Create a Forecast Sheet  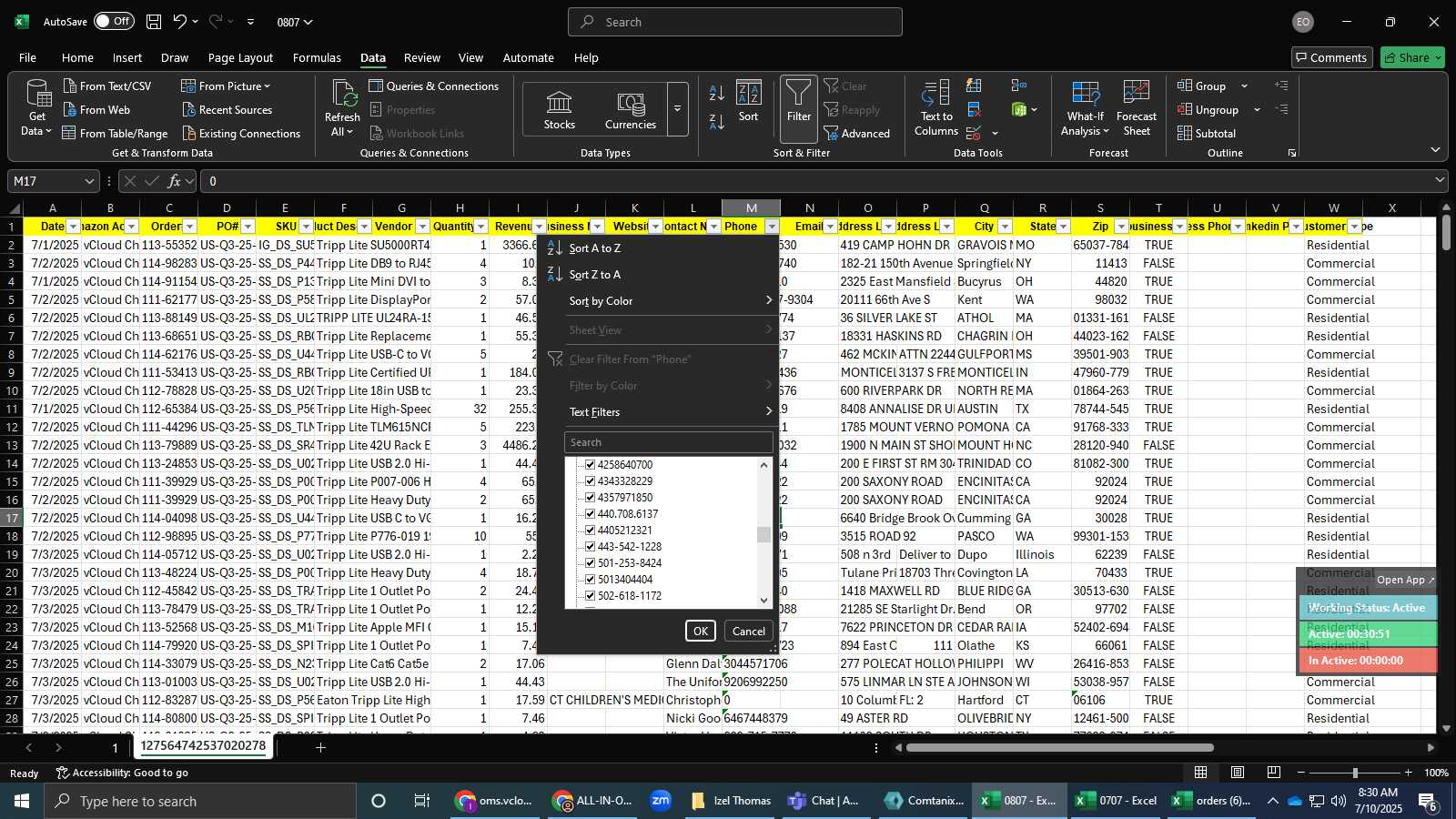(1136, 108)
